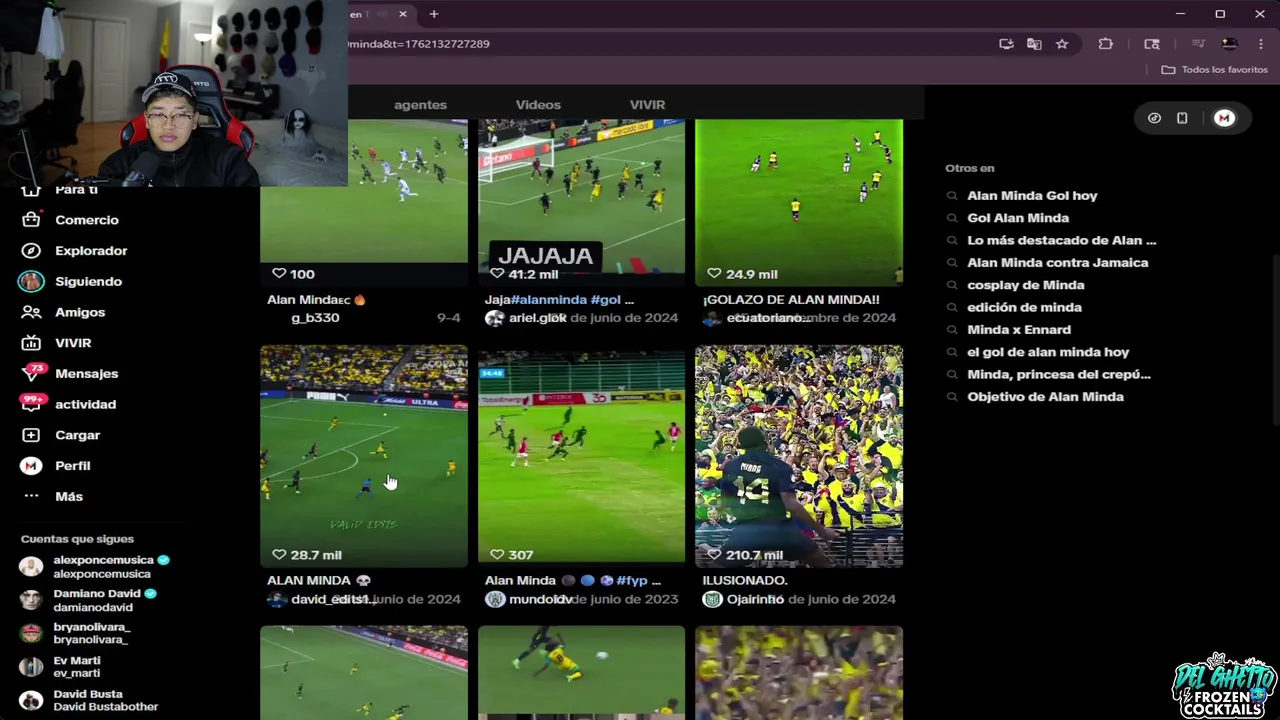Open the Perfil avatar icon

tap(31, 466)
